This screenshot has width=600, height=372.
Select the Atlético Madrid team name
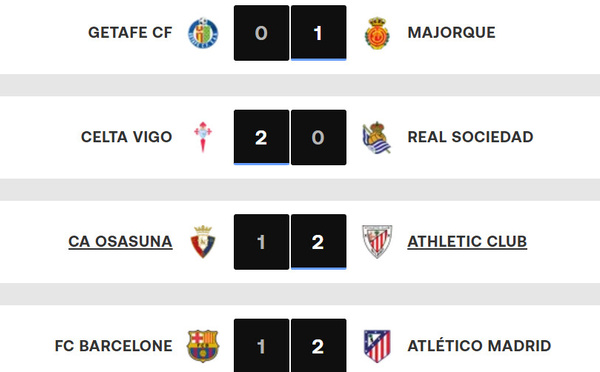click(x=479, y=346)
